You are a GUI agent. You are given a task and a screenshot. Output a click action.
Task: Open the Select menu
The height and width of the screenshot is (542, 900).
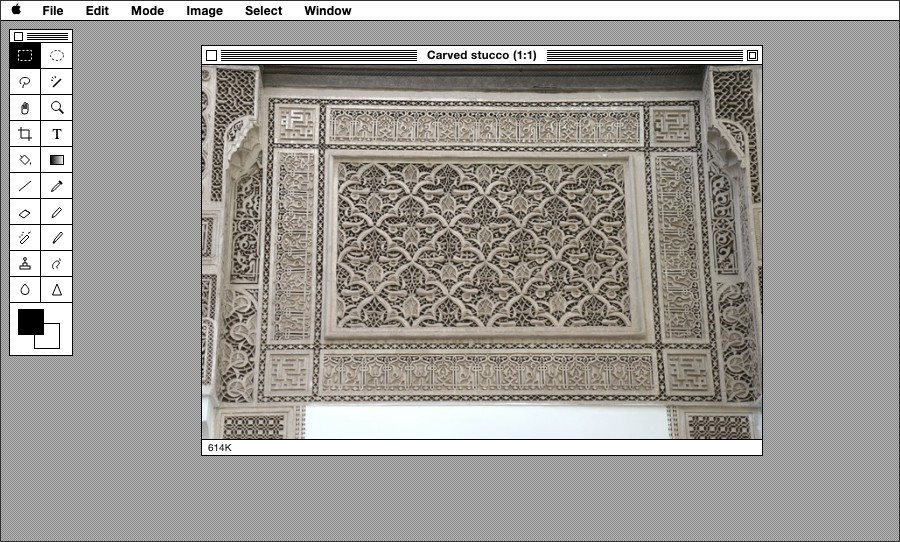coord(263,10)
